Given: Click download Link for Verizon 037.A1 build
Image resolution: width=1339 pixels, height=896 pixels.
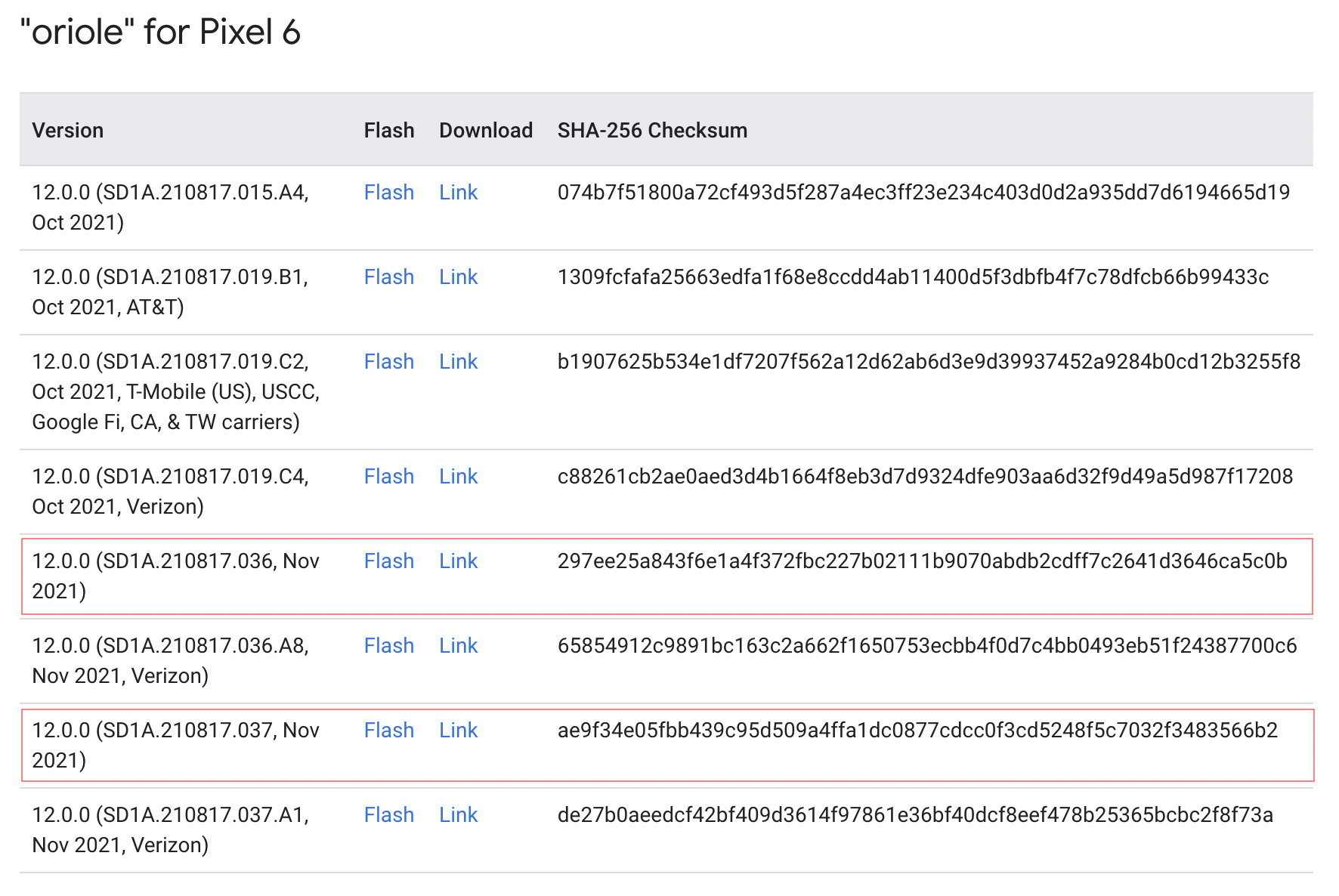Looking at the screenshot, I should (x=458, y=815).
